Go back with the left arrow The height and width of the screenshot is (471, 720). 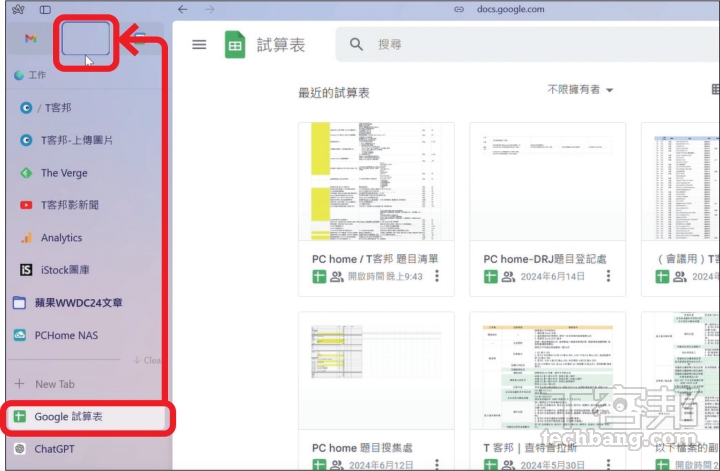183,9
